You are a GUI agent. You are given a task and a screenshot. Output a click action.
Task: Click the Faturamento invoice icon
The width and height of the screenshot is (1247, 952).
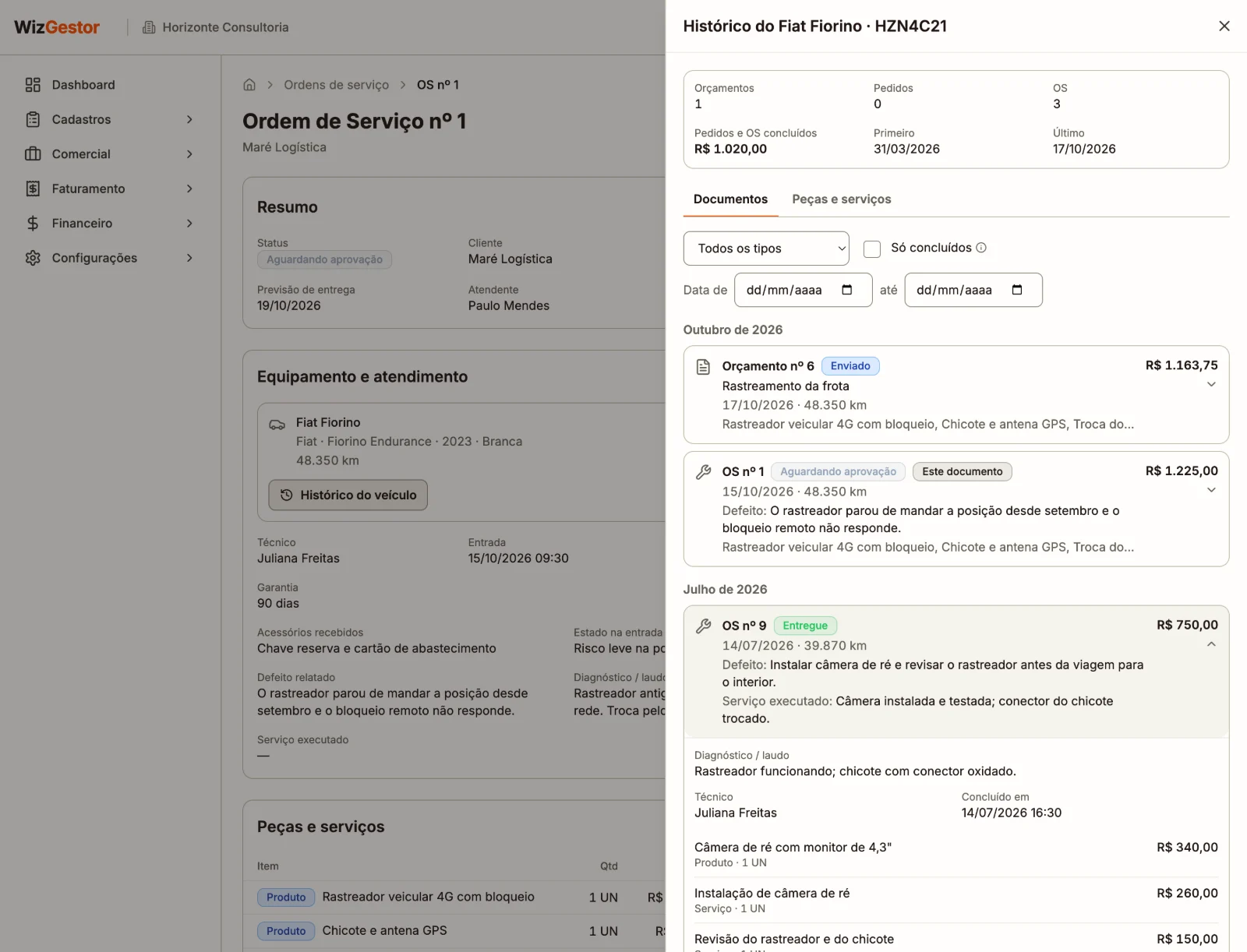click(33, 189)
